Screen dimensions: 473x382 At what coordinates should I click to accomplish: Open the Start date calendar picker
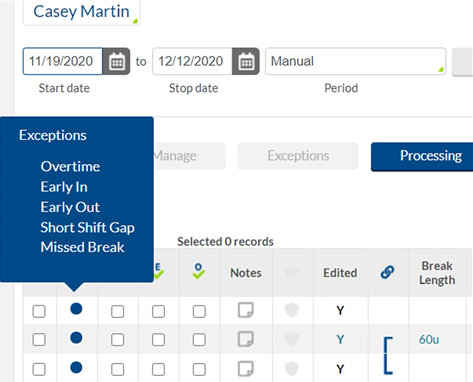[x=116, y=61]
